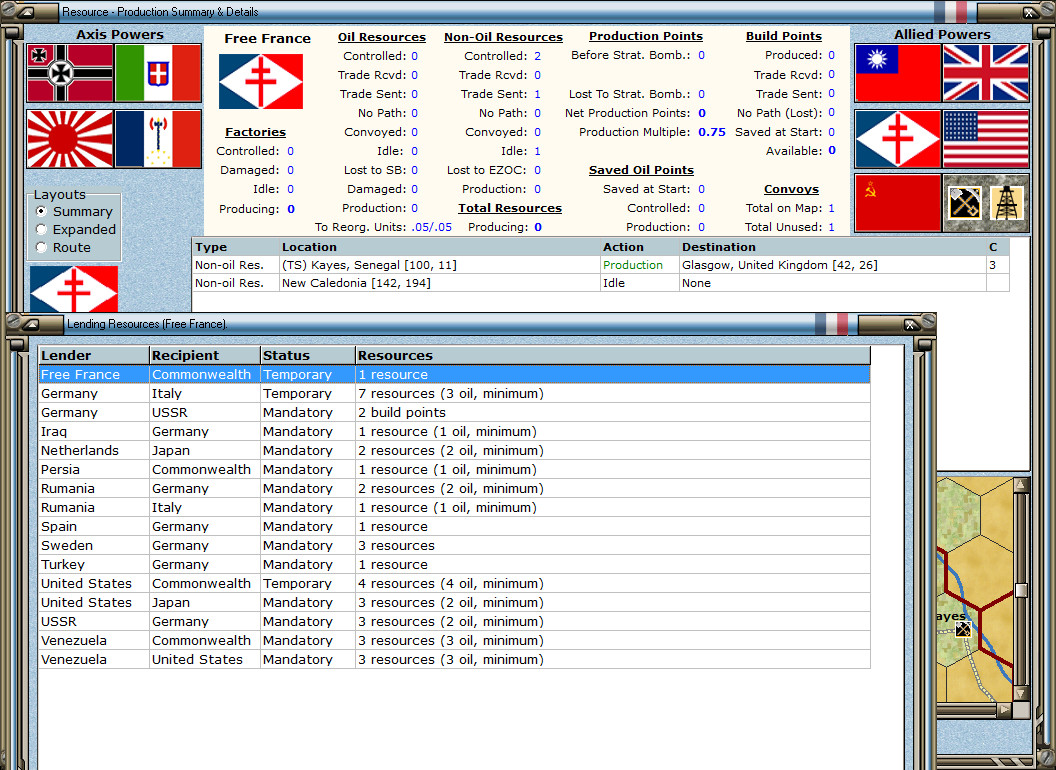This screenshot has width=1056, height=770.
Task: Click the Type column header
Action: (236, 247)
